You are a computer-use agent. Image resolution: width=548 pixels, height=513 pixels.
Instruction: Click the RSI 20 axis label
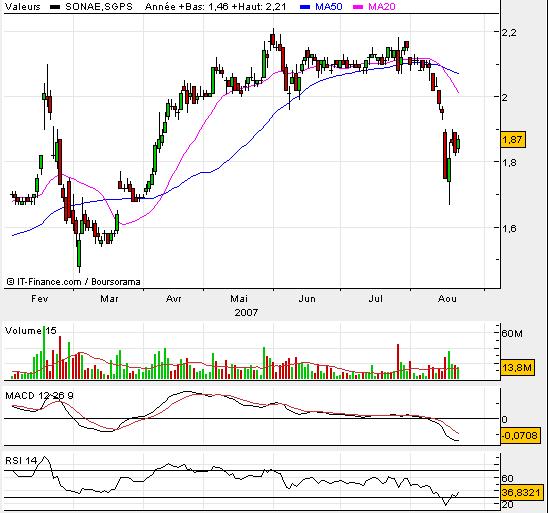point(507,504)
